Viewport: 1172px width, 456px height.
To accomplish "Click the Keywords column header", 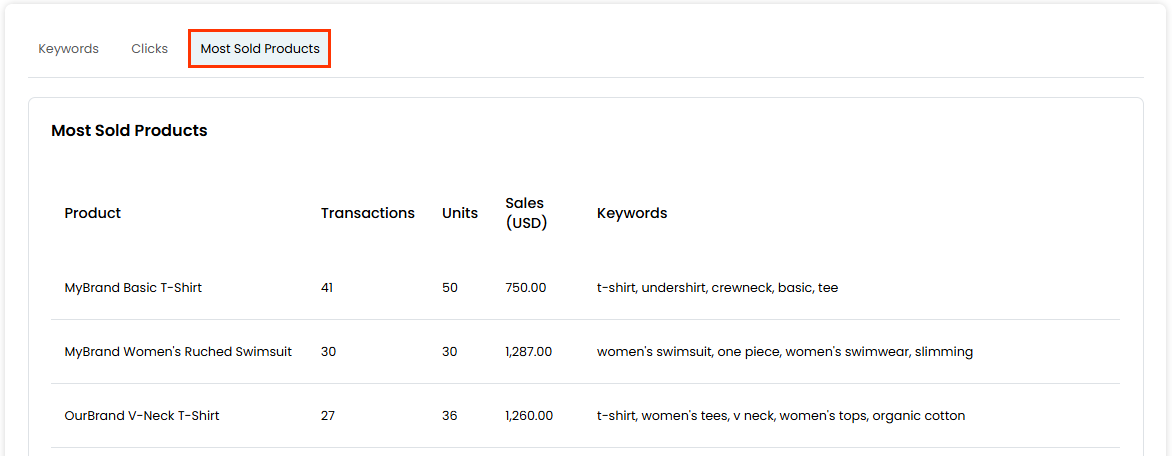I will pos(632,213).
